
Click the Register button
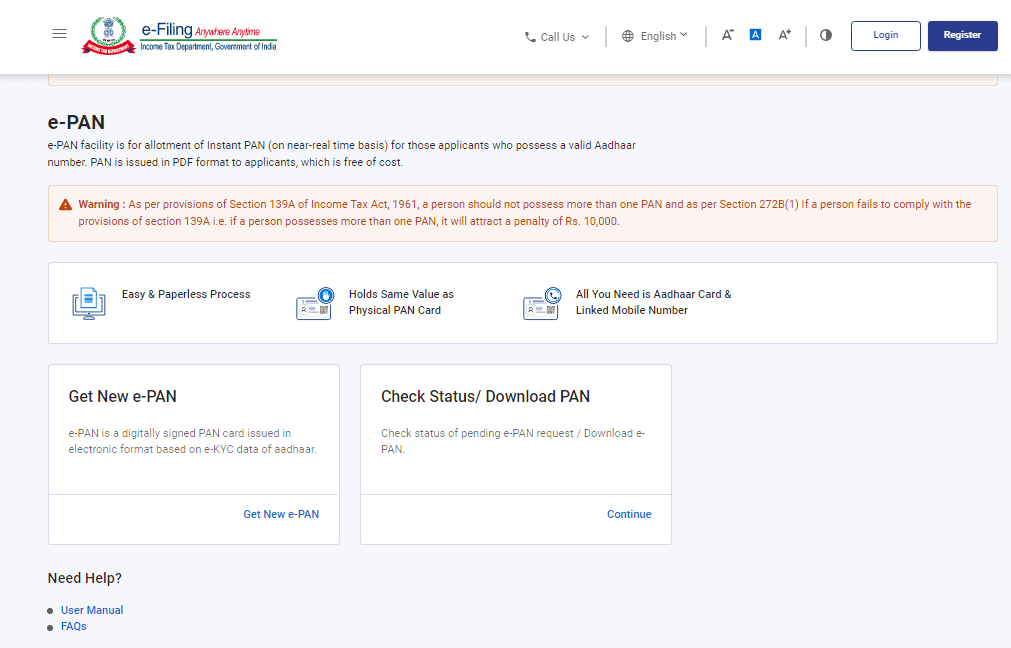962,35
